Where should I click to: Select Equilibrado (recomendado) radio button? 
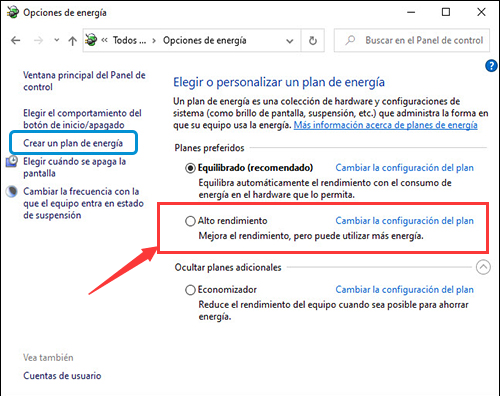190,168
